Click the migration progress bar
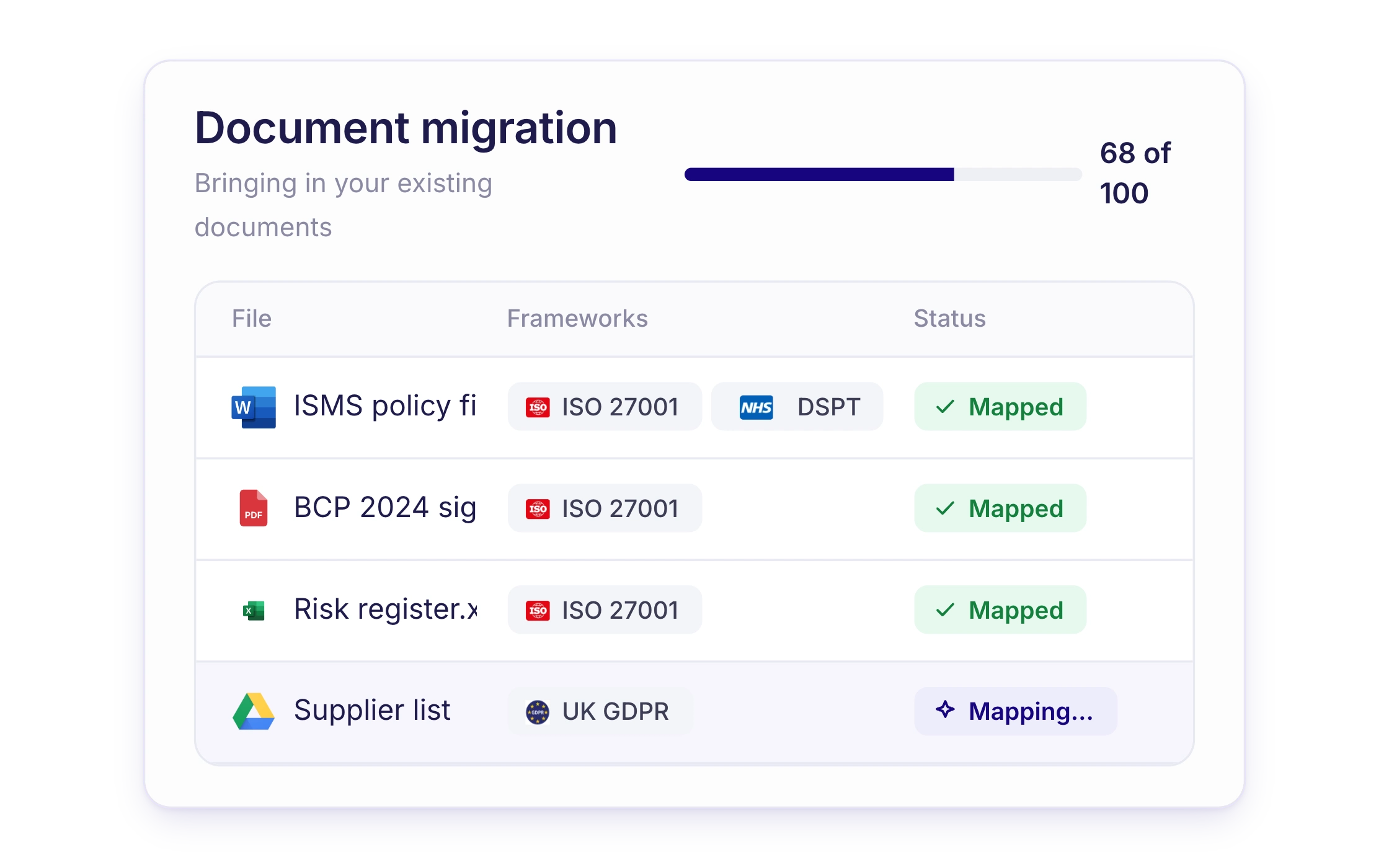Image resolution: width=1389 pixels, height=868 pixels. pos(883,174)
